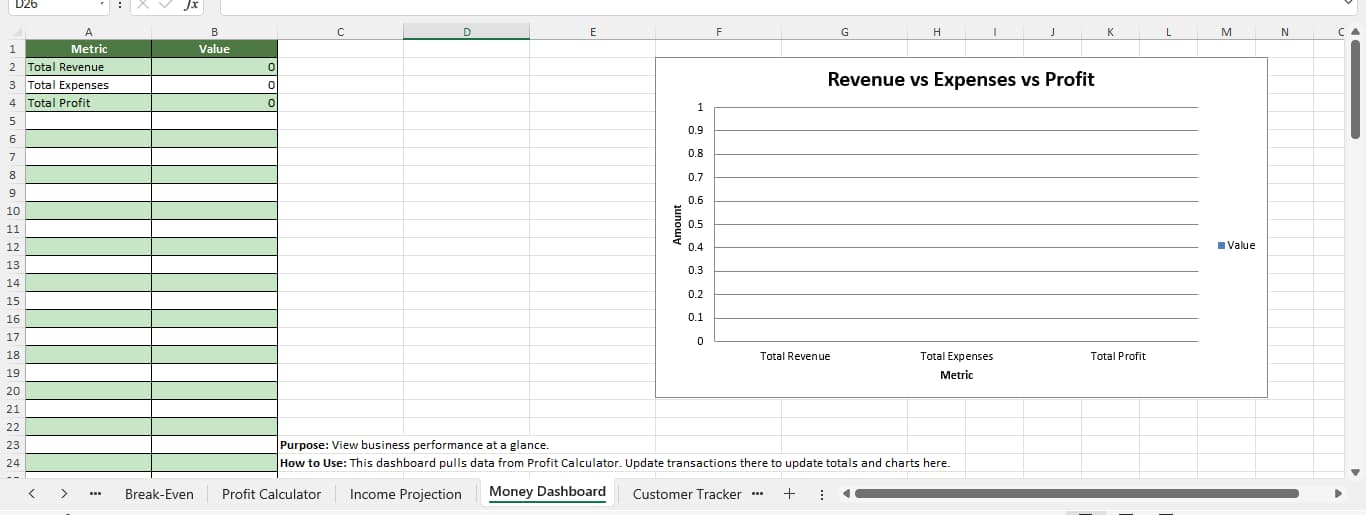Switch to the Break-Even sheet tab
The width and height of the screenshot is (1366, 515).
pyautogui.click(x=159, y=494)
